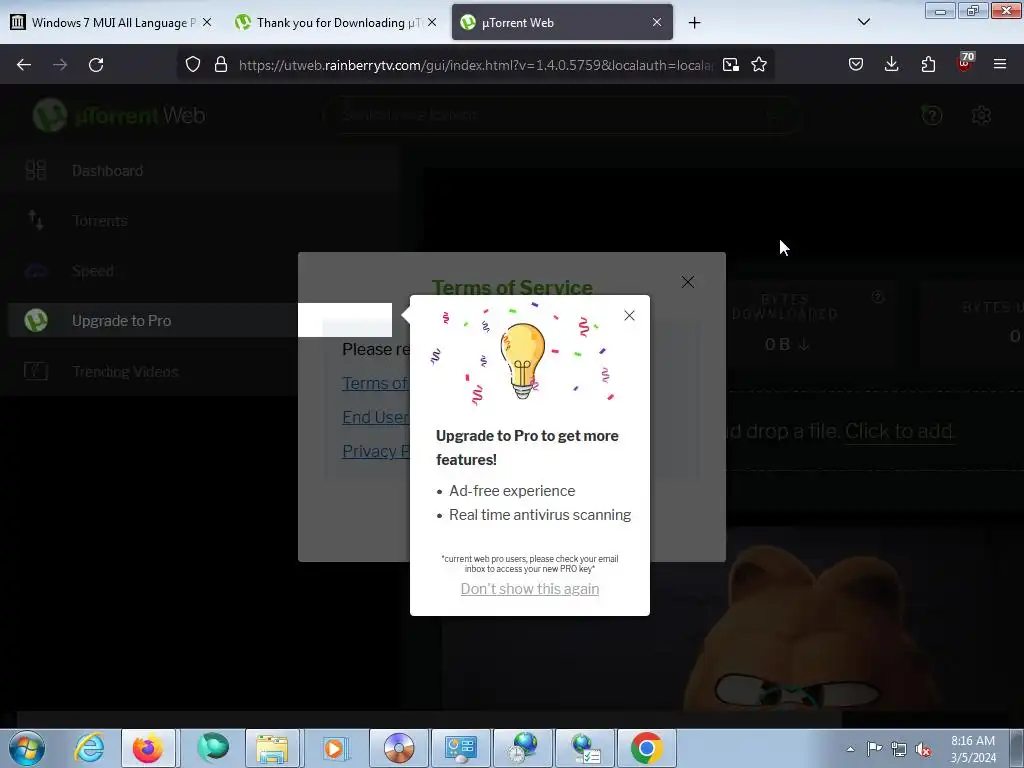
Task: Toggle picture-in-picture icon in address bar
Action: tap(731, 64)
